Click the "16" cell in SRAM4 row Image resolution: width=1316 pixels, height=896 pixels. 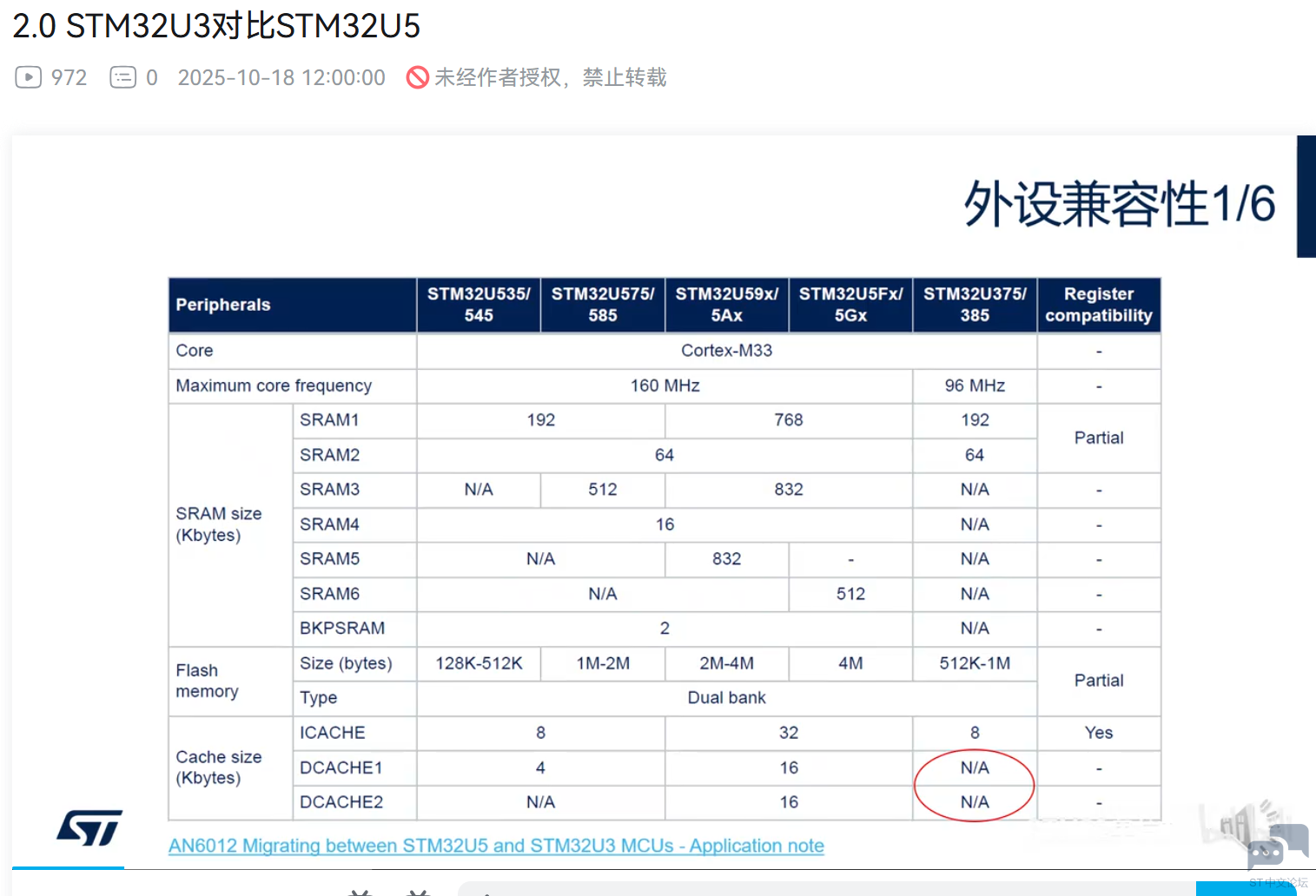pos(665,524)
